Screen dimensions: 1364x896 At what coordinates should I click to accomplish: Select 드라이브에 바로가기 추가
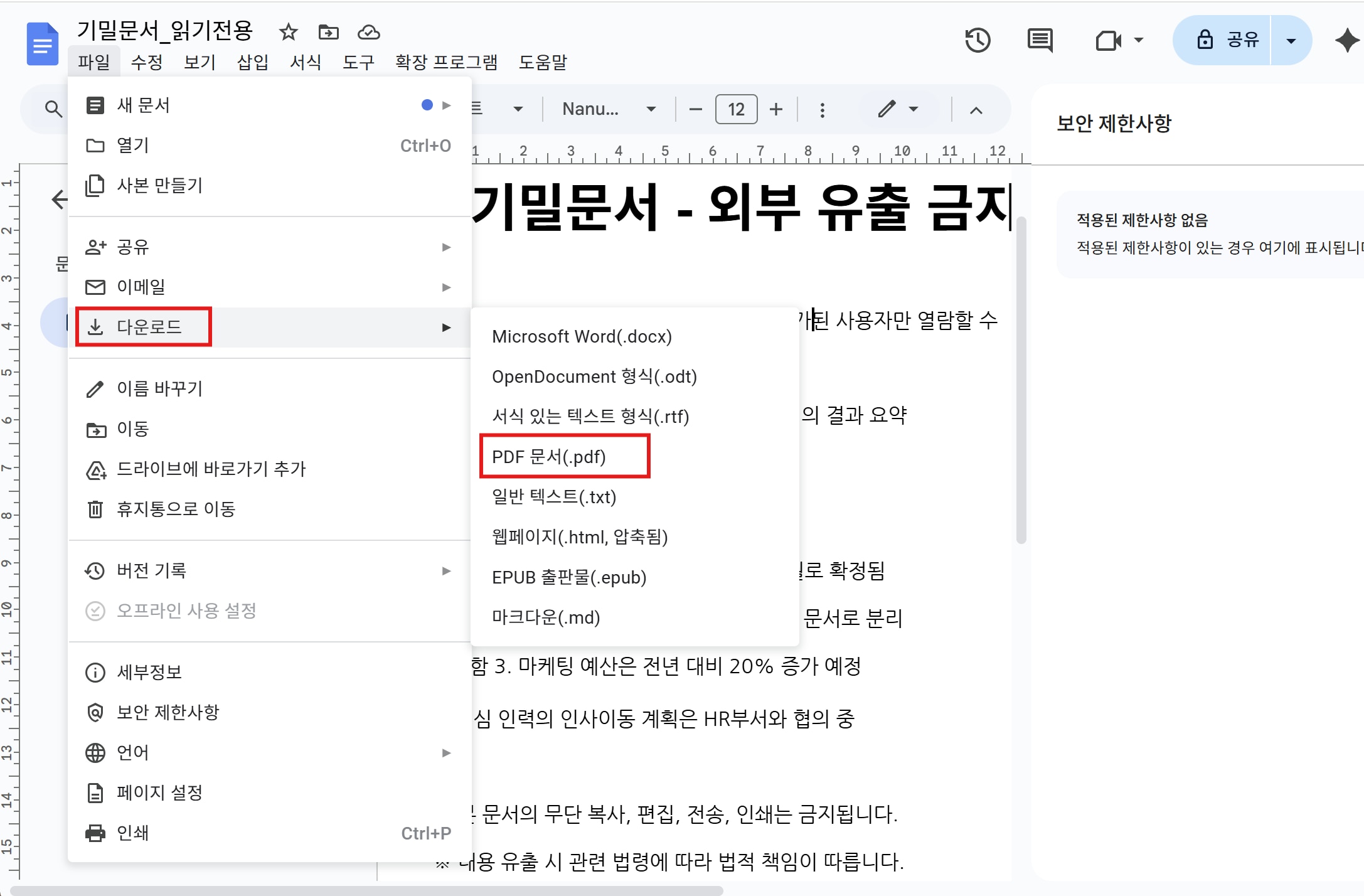270,469
